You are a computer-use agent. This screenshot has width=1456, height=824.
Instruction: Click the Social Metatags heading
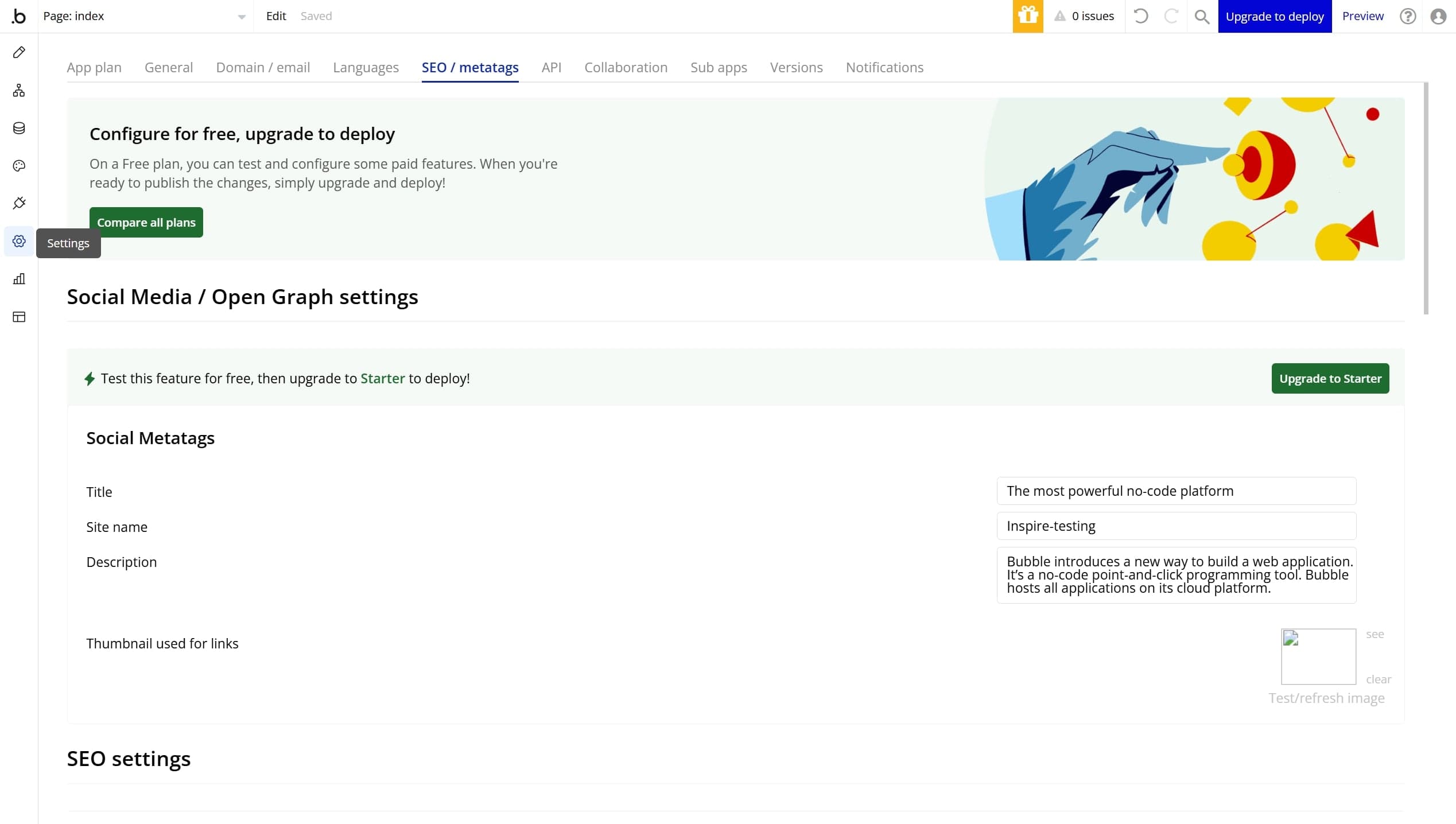[150, 438]
